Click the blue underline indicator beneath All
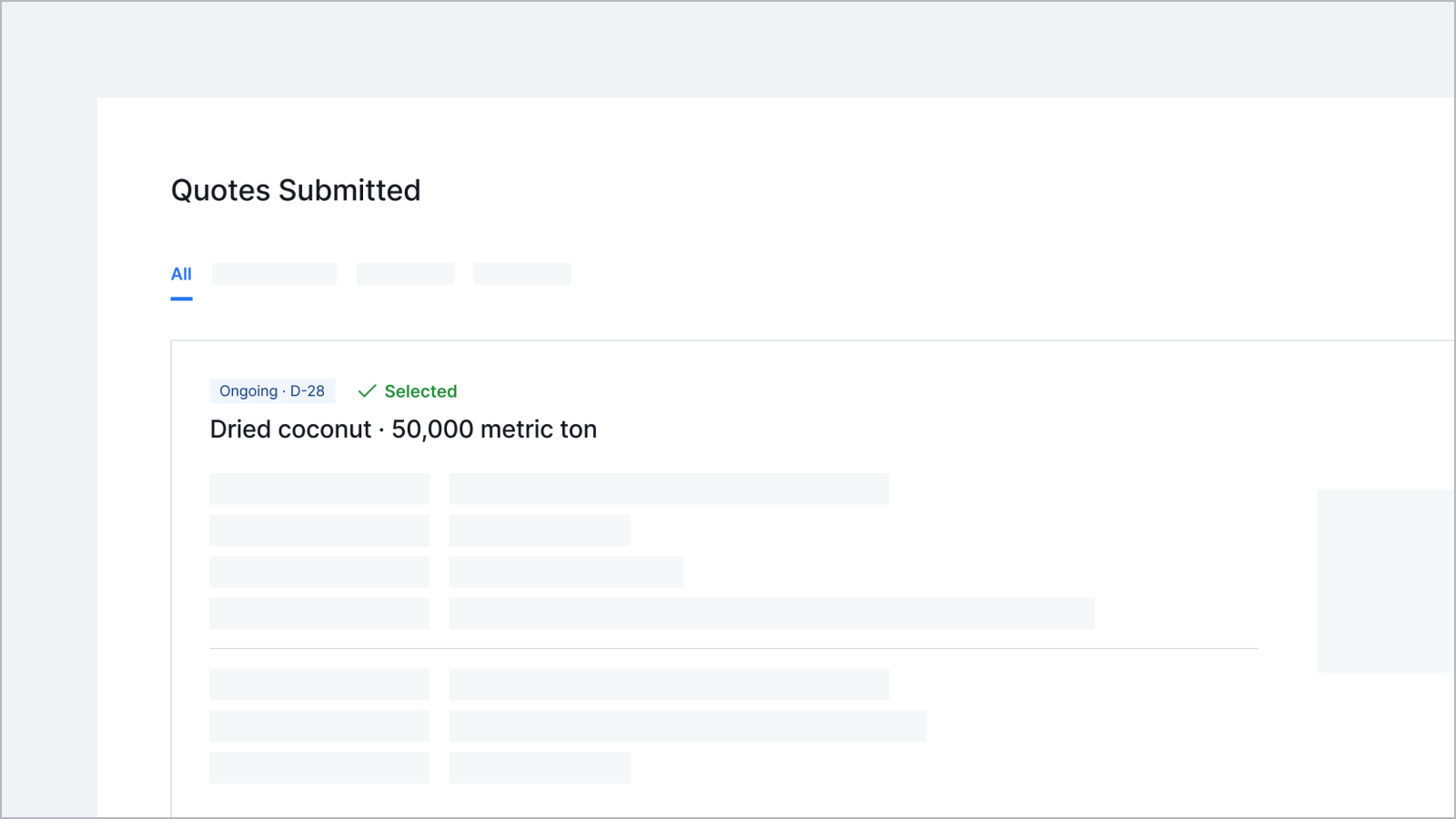Image resolution: width=1456 pixels, height=819 pixels. 181,298
